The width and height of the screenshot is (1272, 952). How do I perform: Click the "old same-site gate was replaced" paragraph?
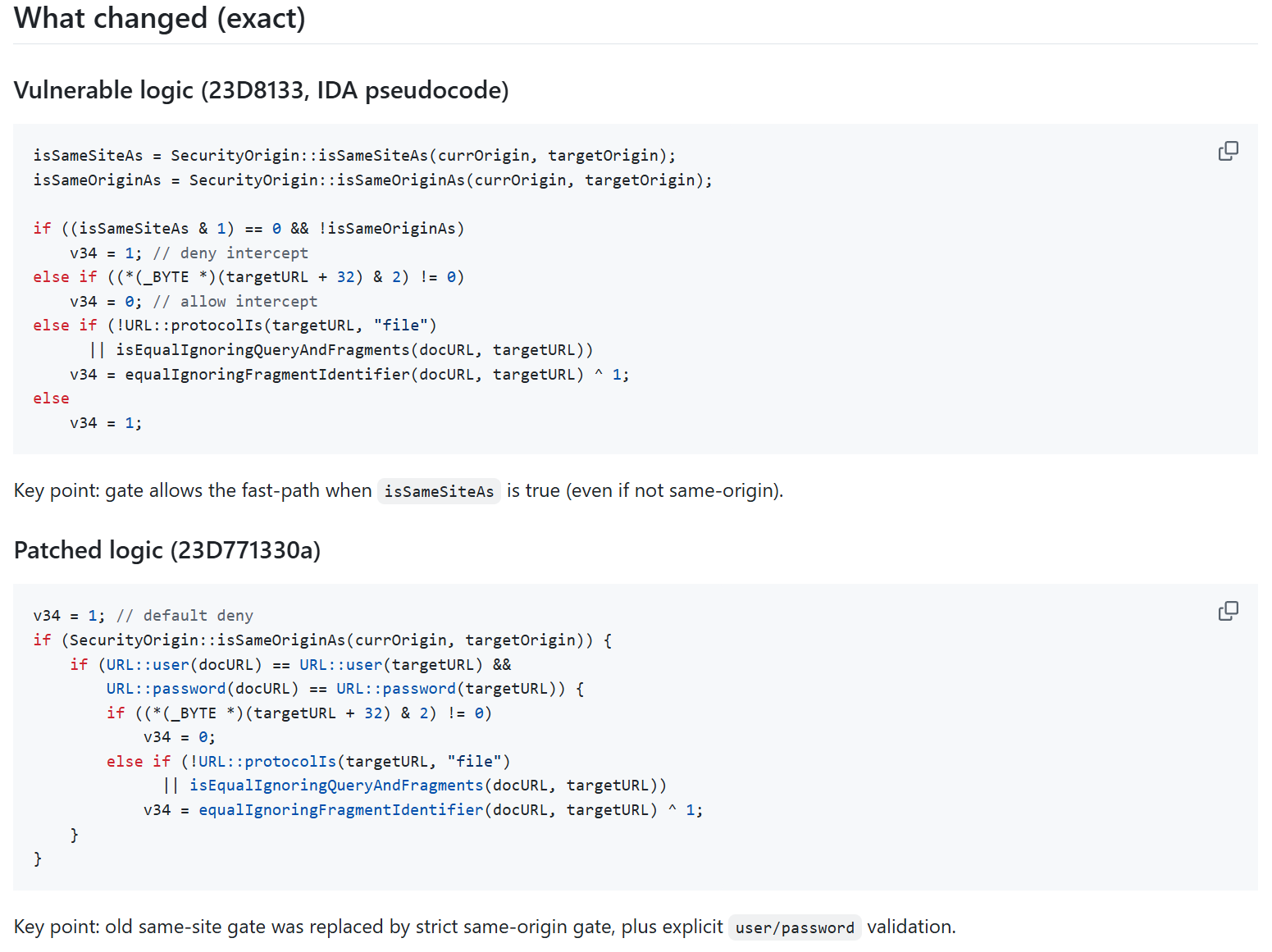click(484, 927)
